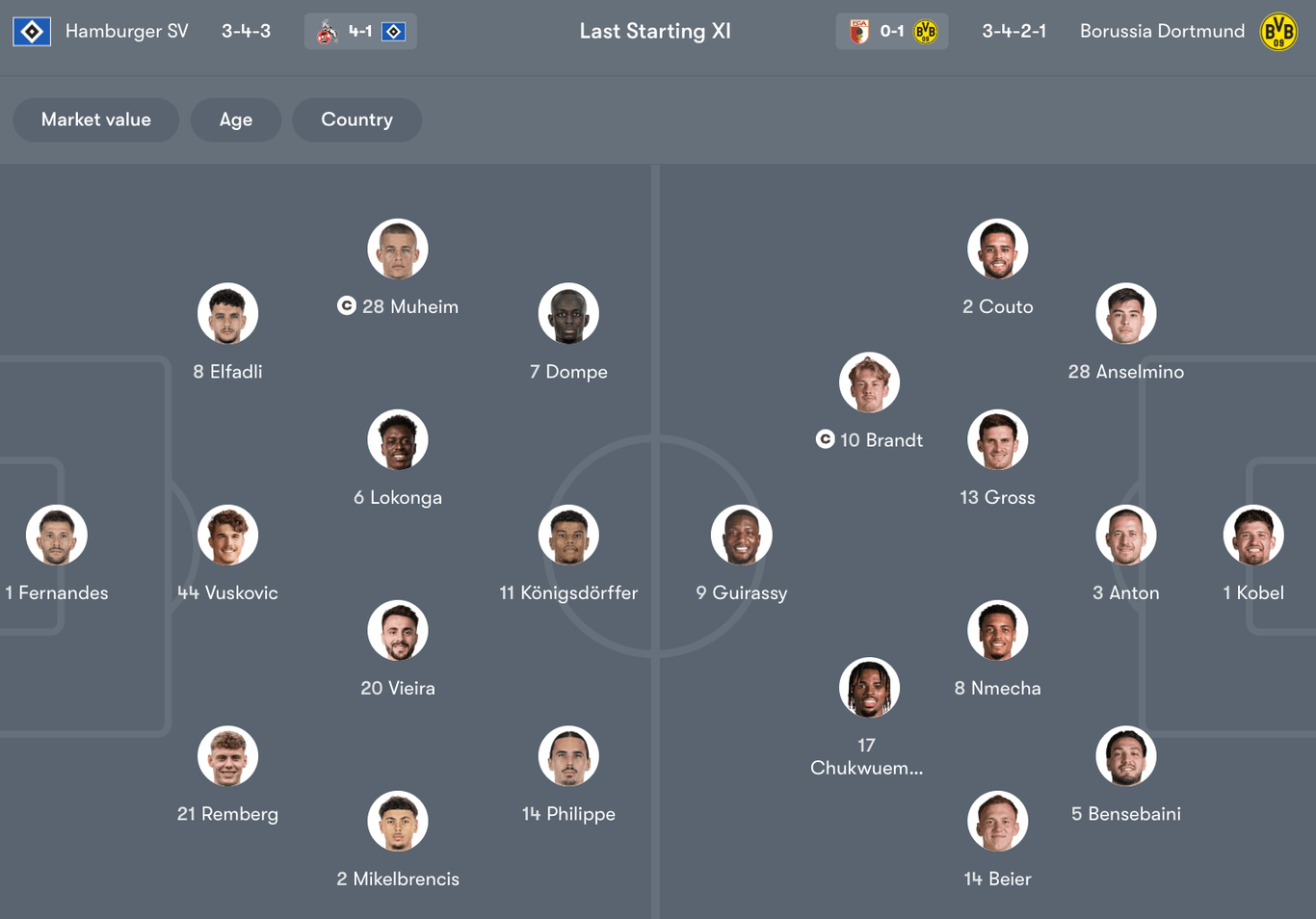Toggle the Country display

pyautogui.click(x=356, y=119)
